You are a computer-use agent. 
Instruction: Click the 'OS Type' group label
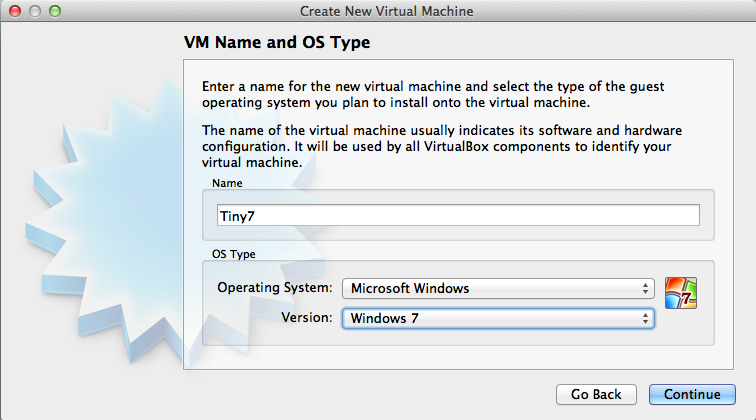pyautogui.click(x=234, y=254)
